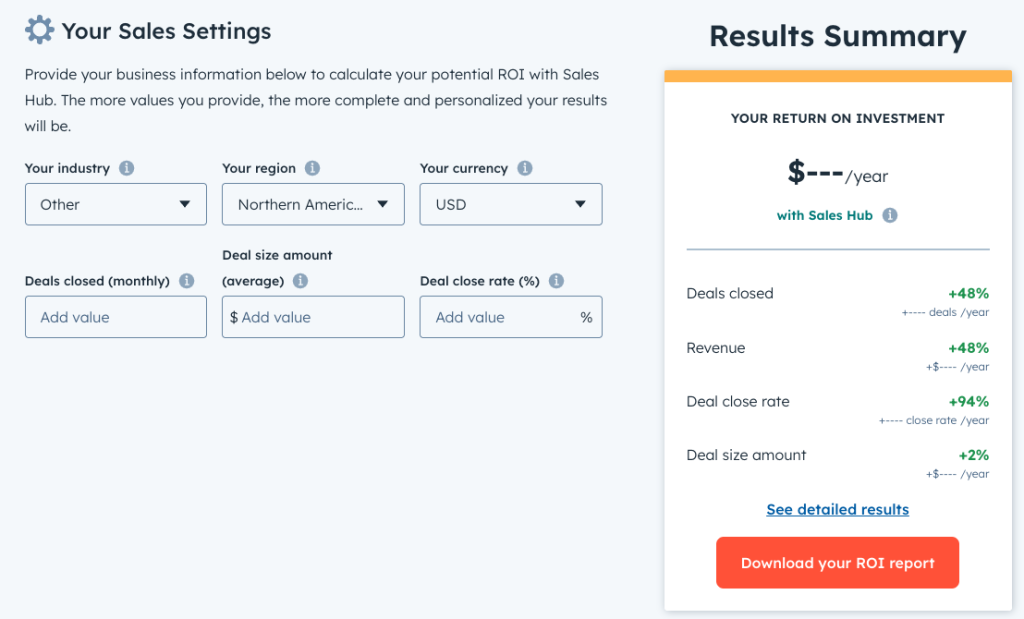Click the $---/year ROI value display

pyautogui.click(x=837, y=171)
